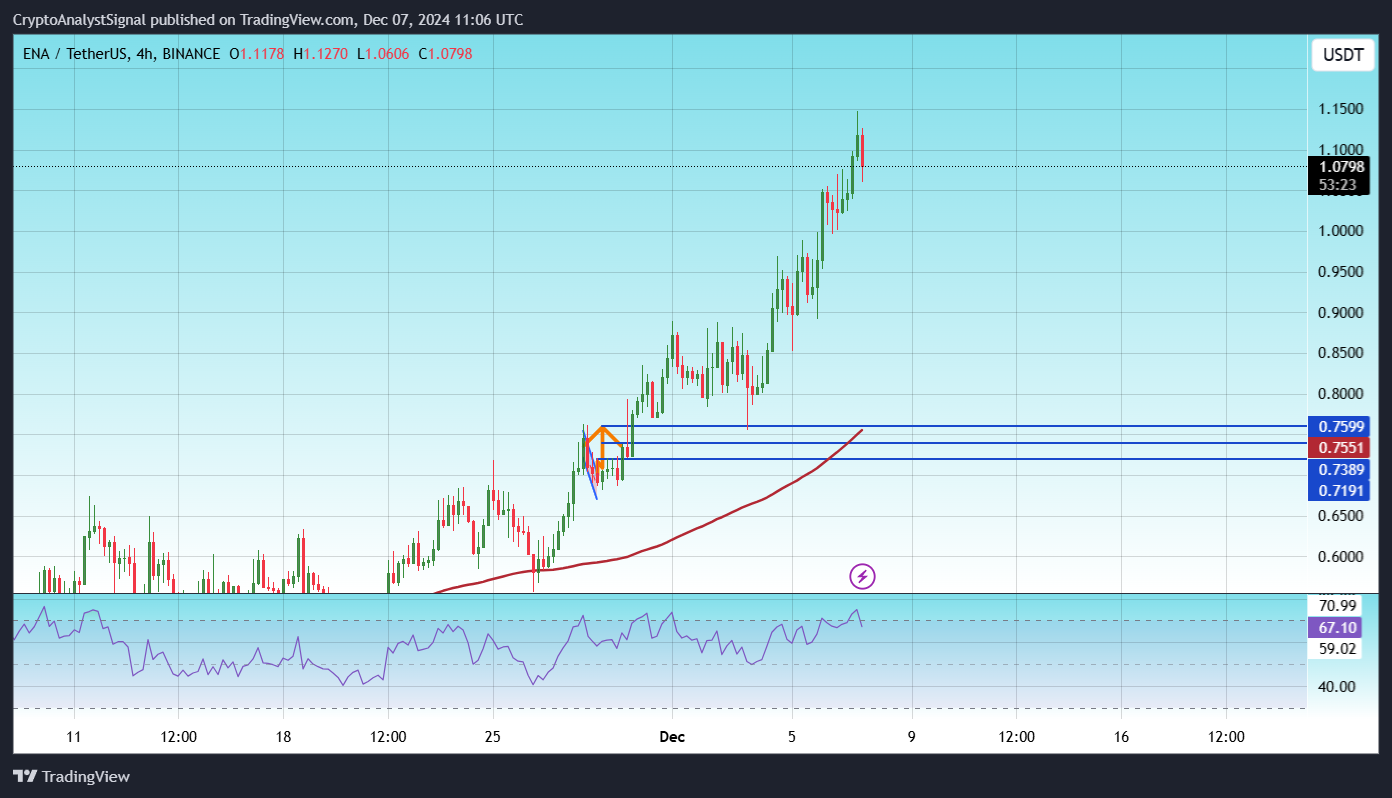Click the 1.0000 price axis label

(1341, 231)
